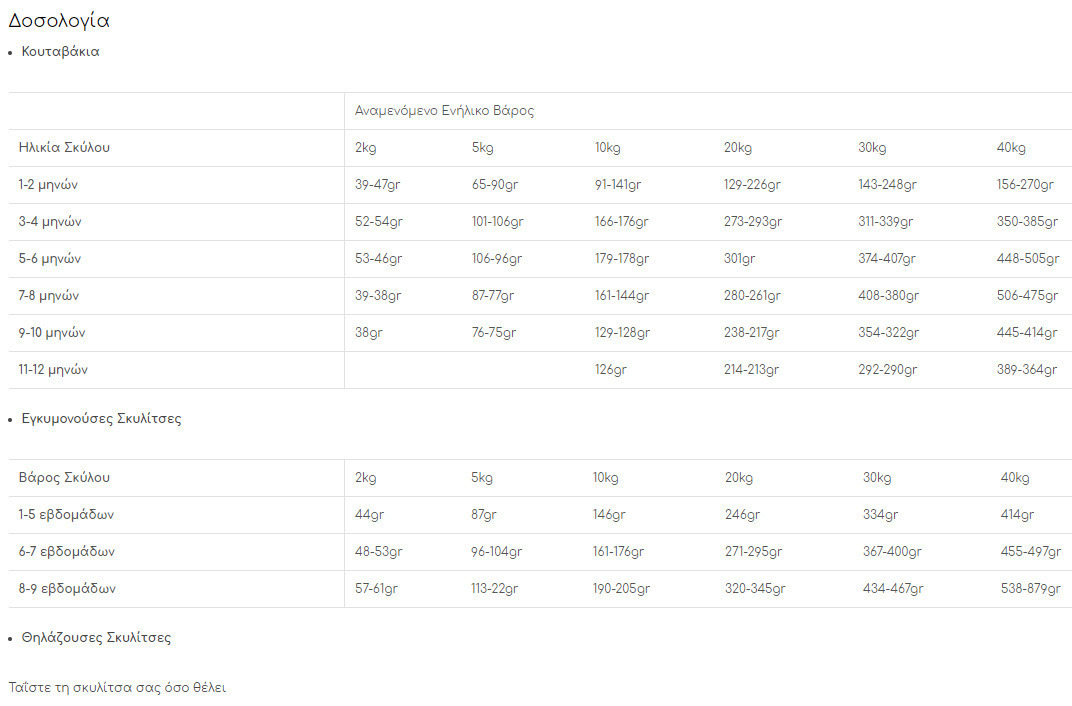Click the 8-9 εβδομάδων row label
The width and height of the screenshot is (1072, 706).
(67, 589)
